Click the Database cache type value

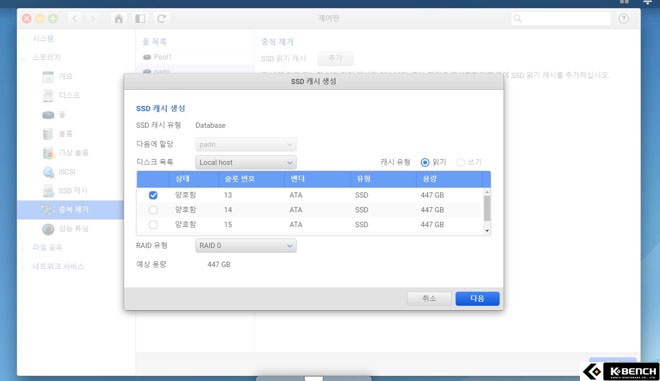210,125
